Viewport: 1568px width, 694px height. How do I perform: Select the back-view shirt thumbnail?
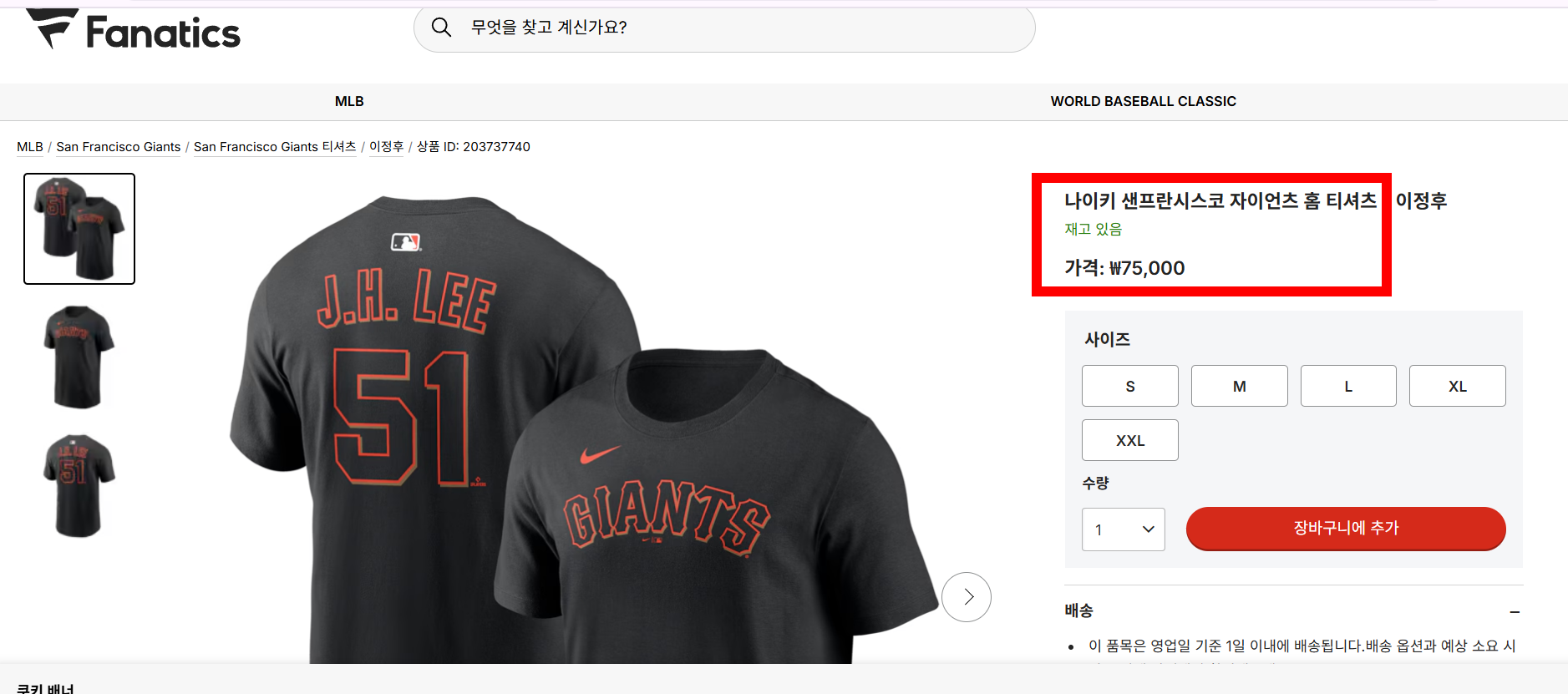click(79, 485)
